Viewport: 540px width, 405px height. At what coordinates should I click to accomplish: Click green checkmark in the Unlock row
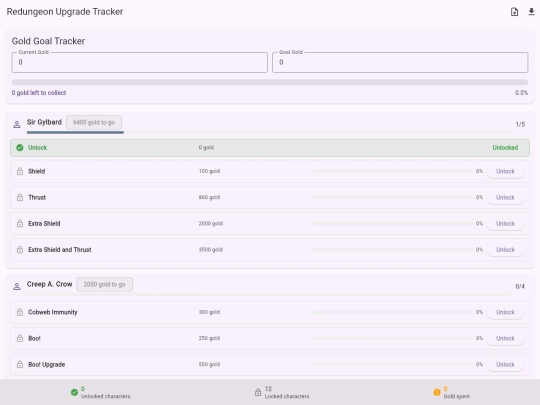pyautogui.click(x=20, y=148)
